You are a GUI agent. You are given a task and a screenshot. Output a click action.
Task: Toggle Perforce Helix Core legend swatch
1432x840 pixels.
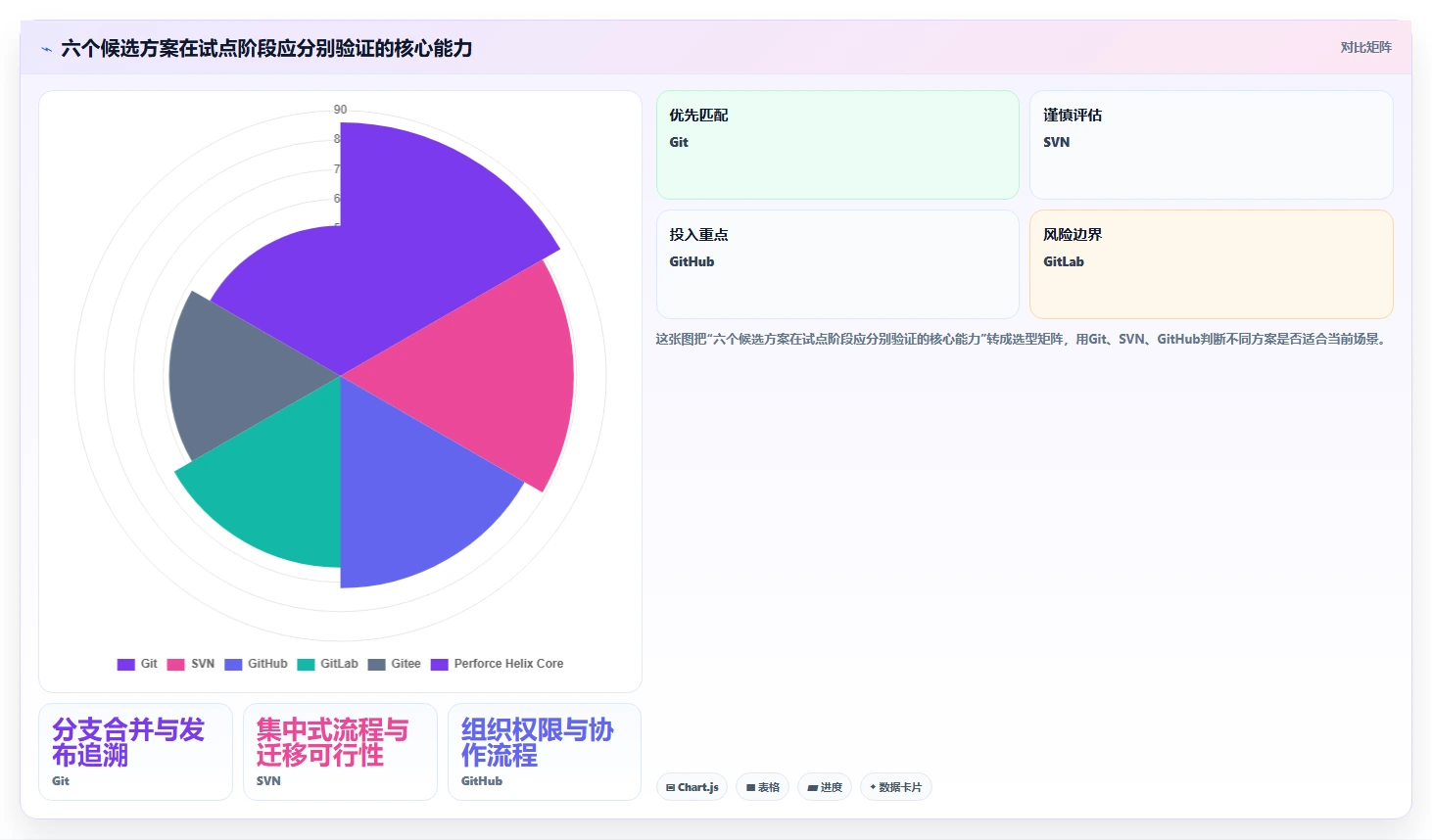pyautogui.click(x=439, y=664)
